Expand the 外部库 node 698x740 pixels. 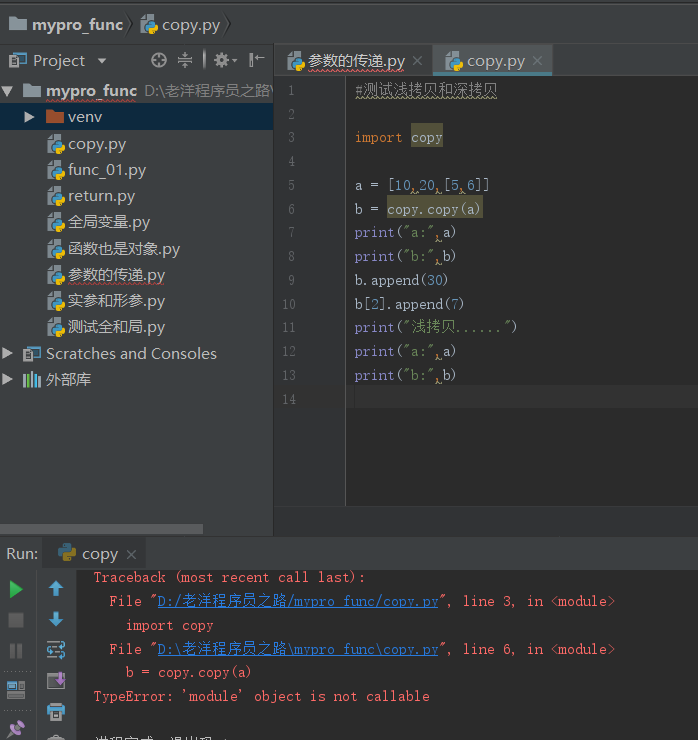coord(8,379)
